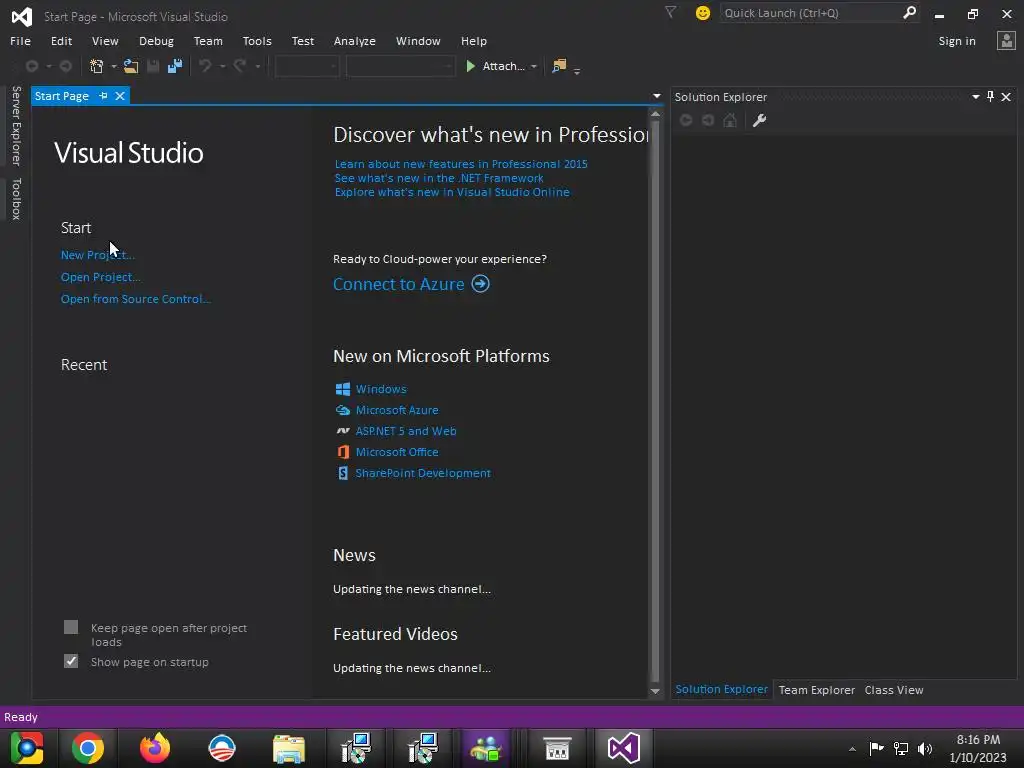
Task: Open the document tab list dropdown arrow
Action: [x=656, y=96]
